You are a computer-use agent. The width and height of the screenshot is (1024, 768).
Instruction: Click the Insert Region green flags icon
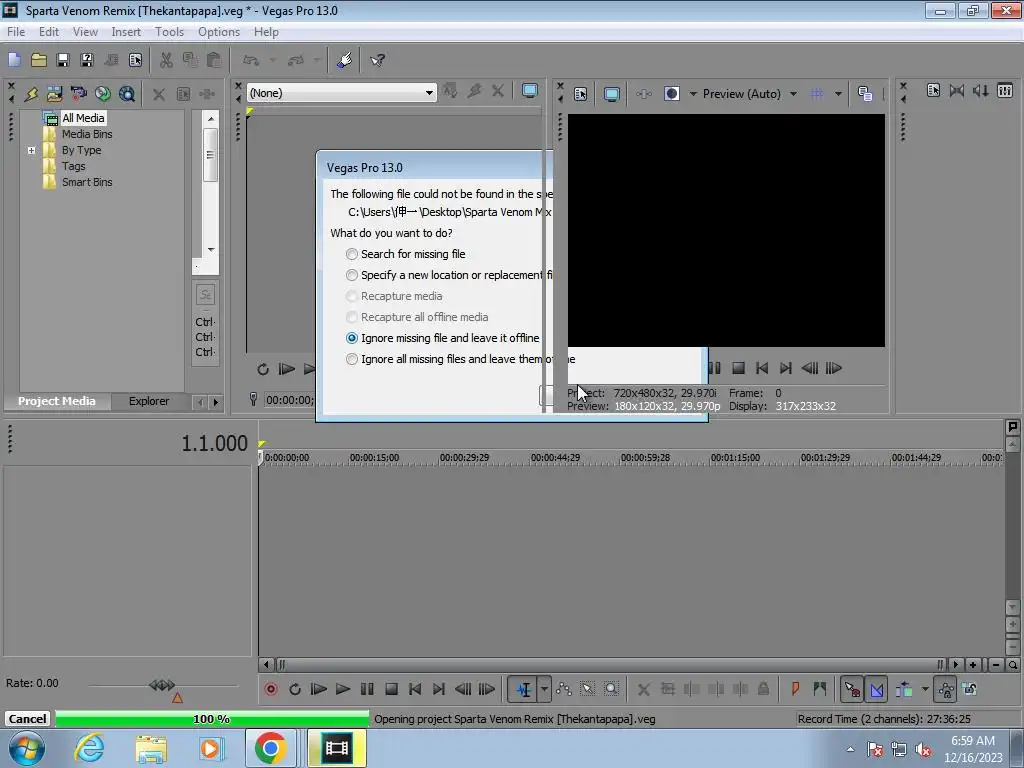tap(820, 689)
